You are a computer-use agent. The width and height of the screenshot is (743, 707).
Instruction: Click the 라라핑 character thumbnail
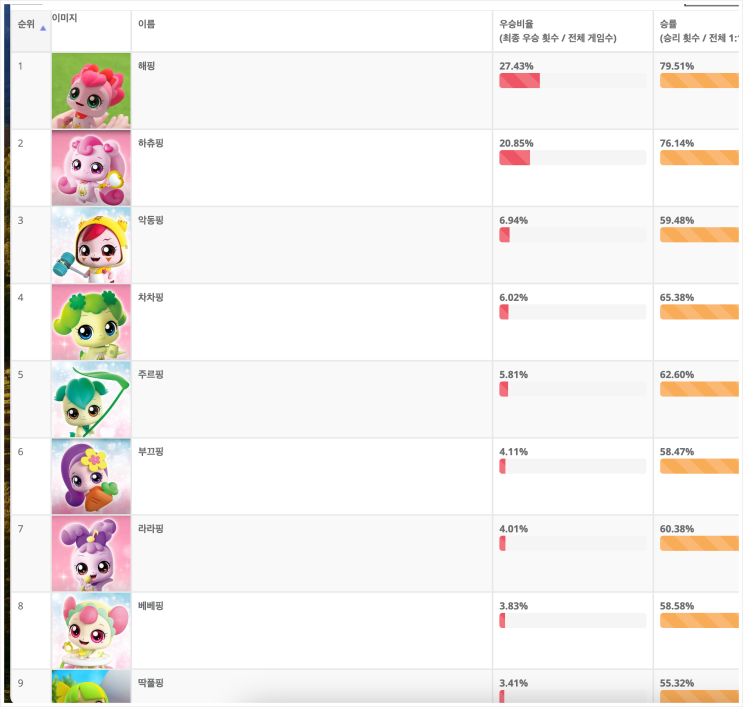pos(91,553)
